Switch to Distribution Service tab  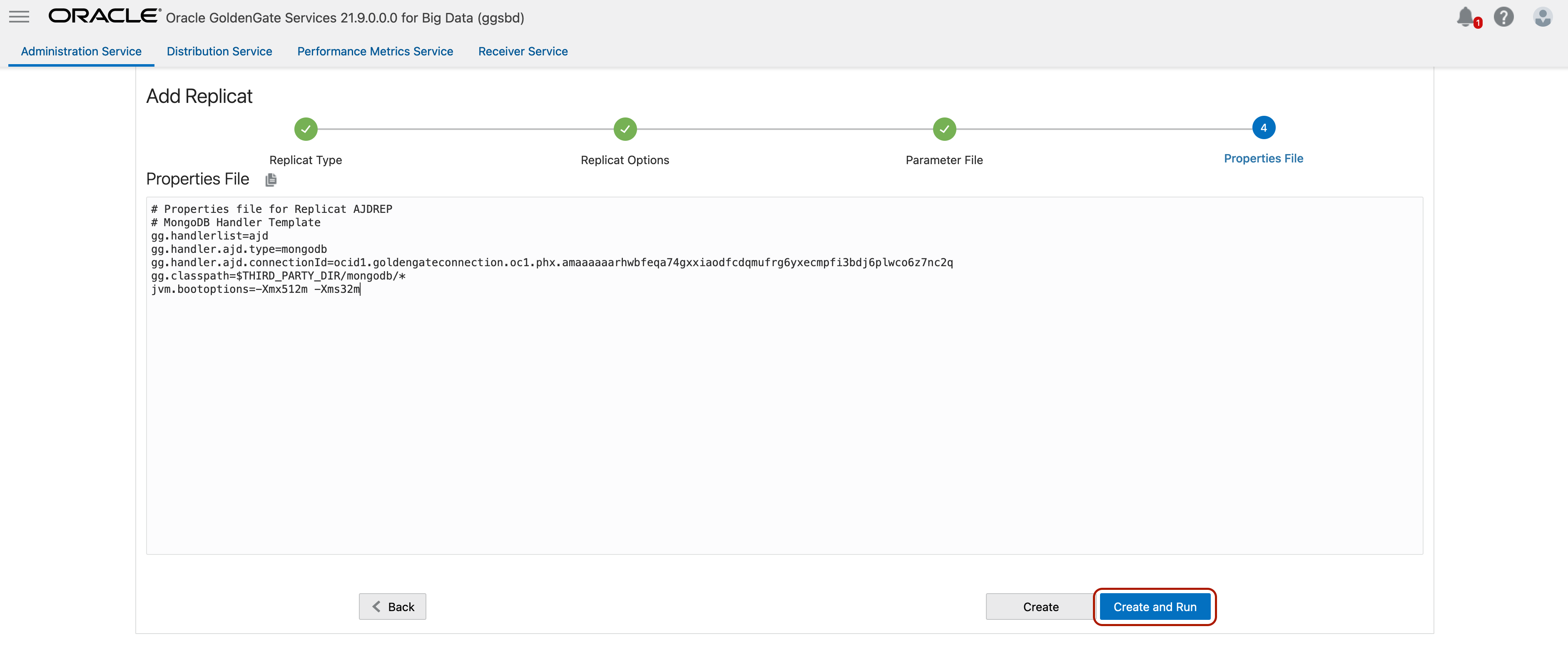[x=219, y=52]
